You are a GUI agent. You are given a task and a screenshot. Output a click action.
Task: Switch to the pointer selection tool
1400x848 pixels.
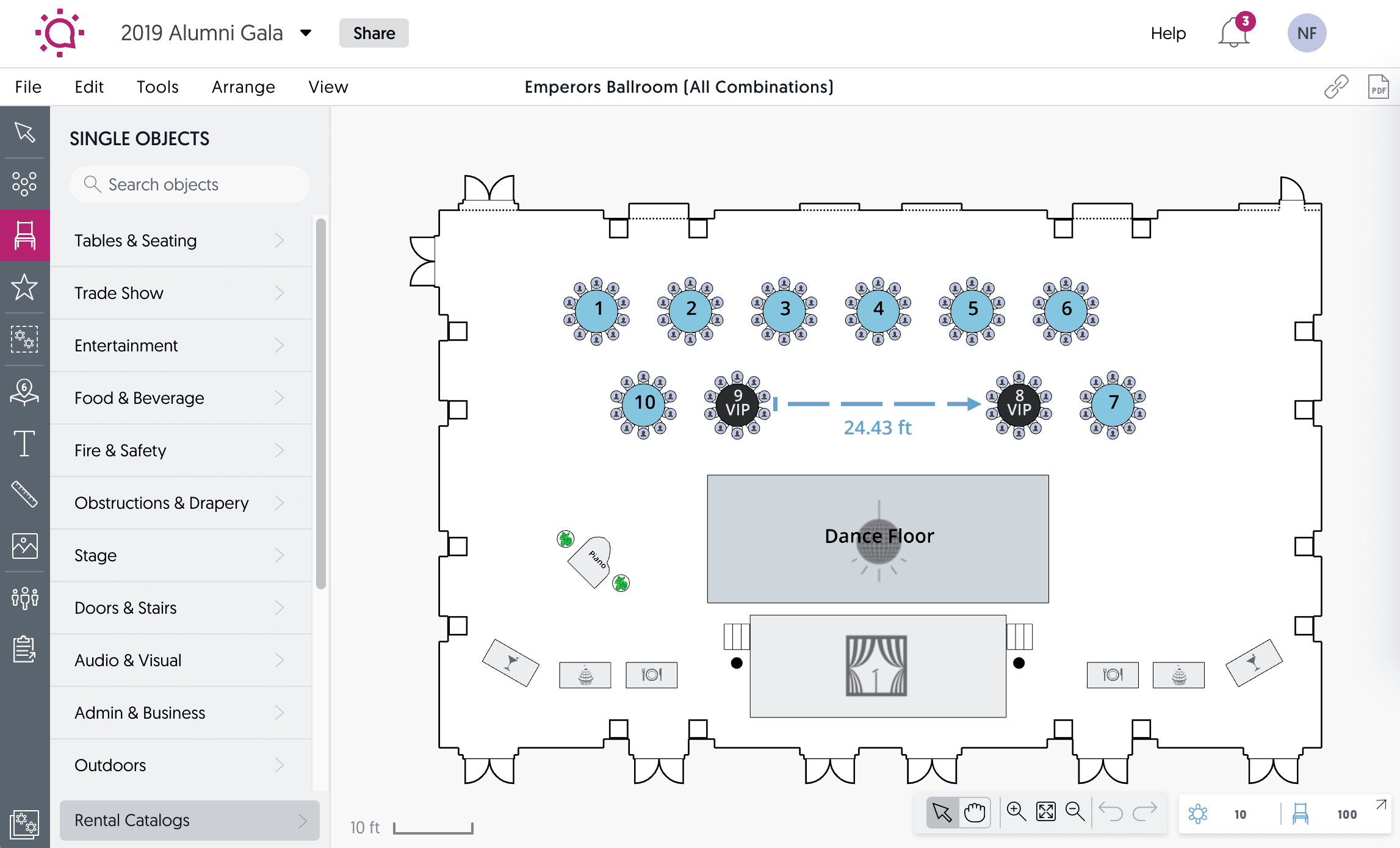[x=942, y=812]
